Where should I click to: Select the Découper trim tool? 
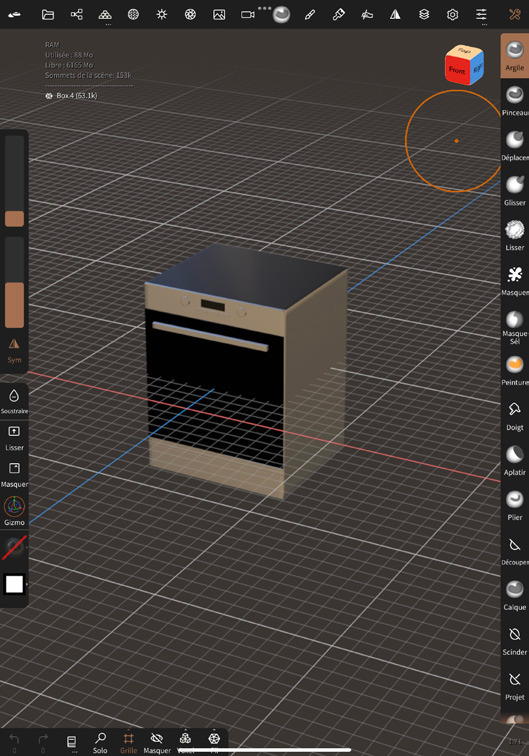[x=515, y=550]
